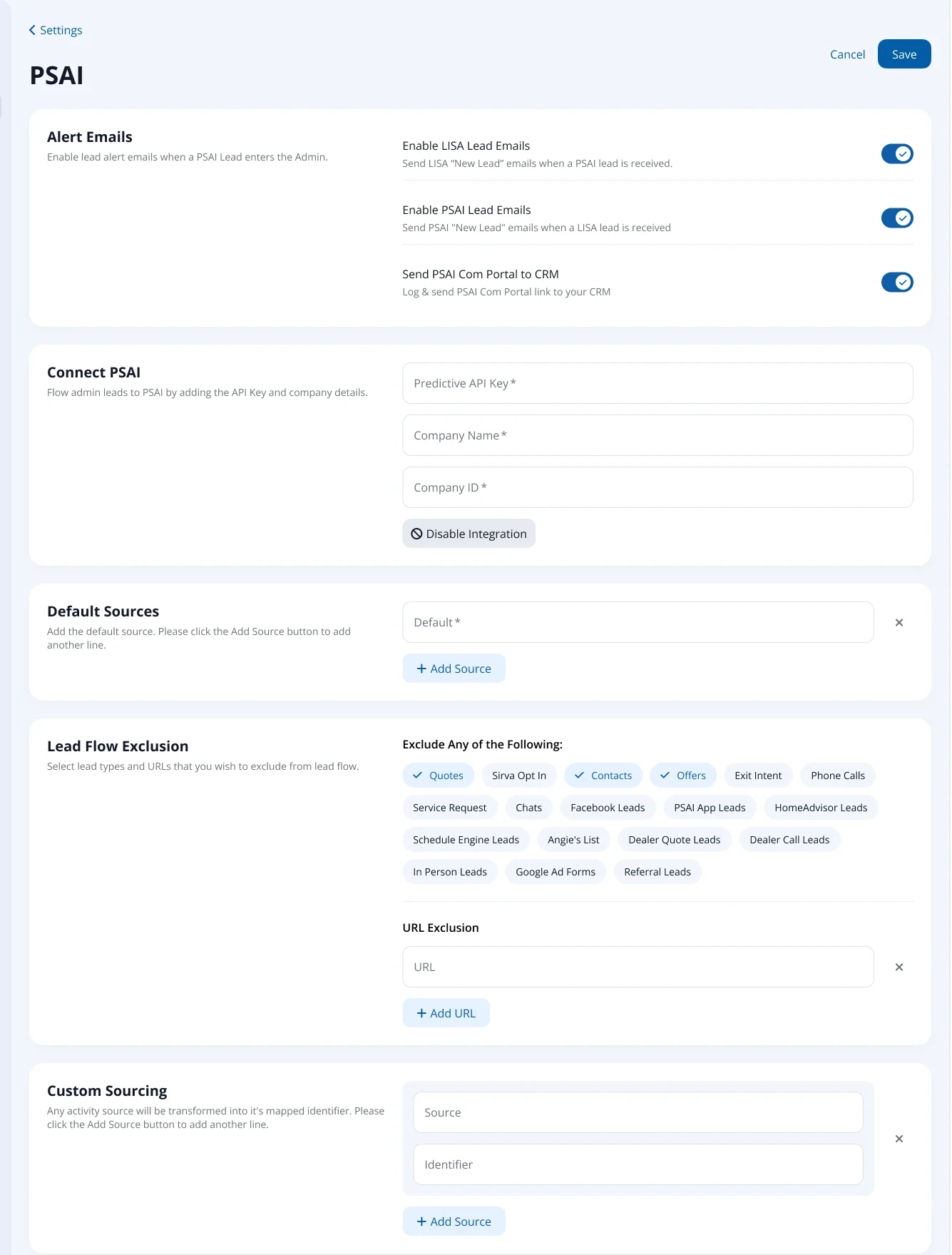Image resolution: width=952 pixels, height=1255 pixels.
Task: Save the PSAI settings
Action: tap(904, 54)
